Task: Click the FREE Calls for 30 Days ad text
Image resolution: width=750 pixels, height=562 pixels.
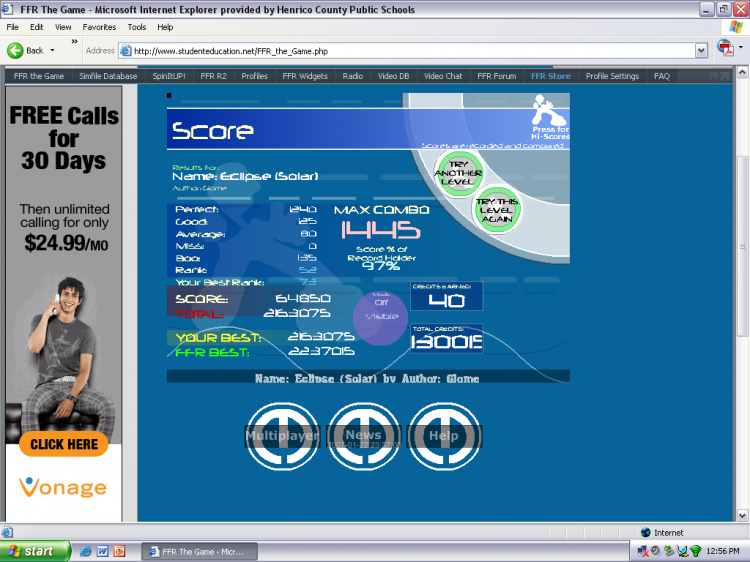Action: 64,138
